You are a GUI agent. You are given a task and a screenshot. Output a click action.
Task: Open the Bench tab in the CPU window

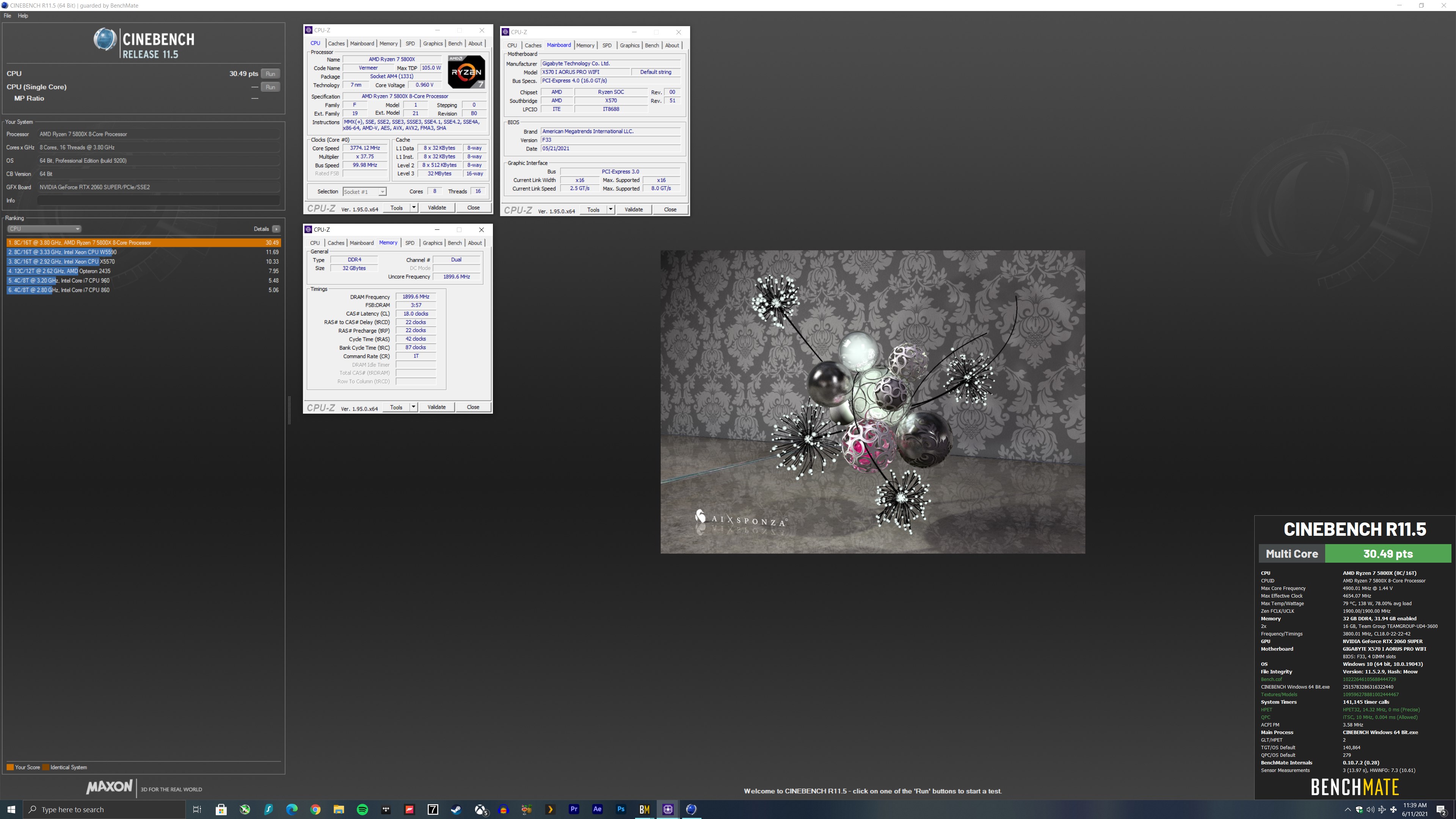(x=455, y=44)
